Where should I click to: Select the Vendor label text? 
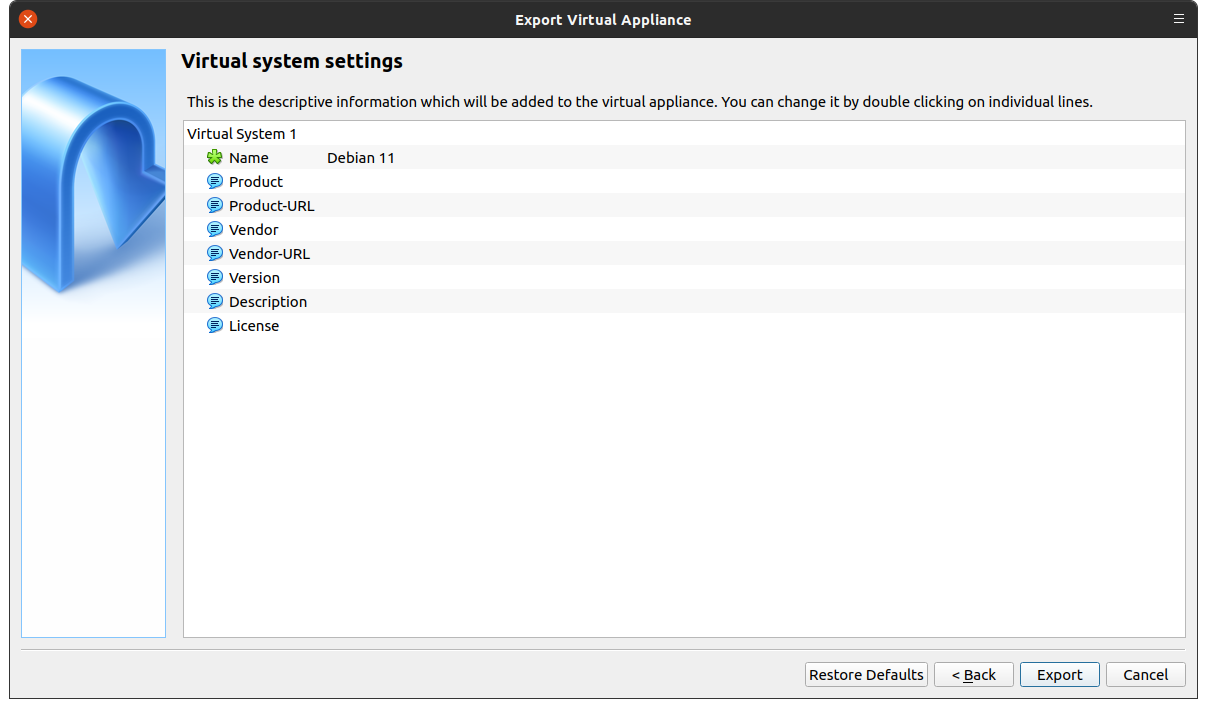click(253, 230)
